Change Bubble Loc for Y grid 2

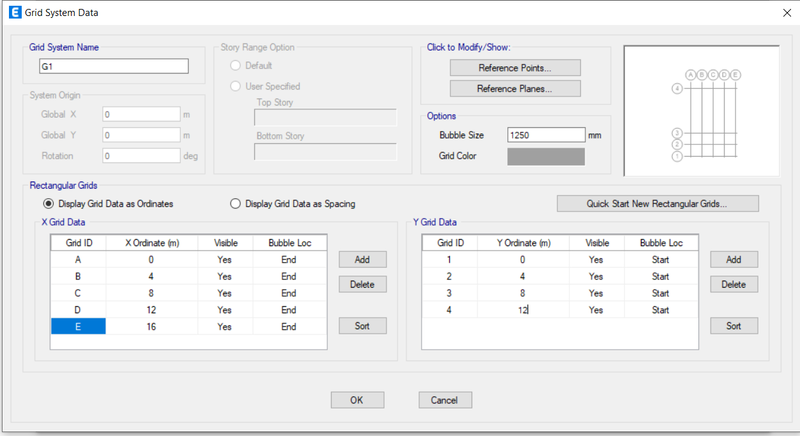click(660, 276)
